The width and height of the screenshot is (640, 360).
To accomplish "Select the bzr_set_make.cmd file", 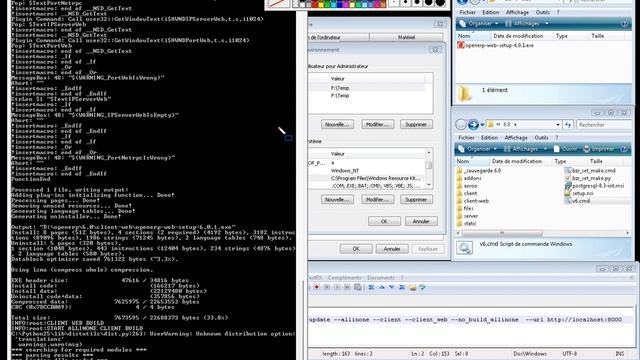I will (x=590, y=171).
